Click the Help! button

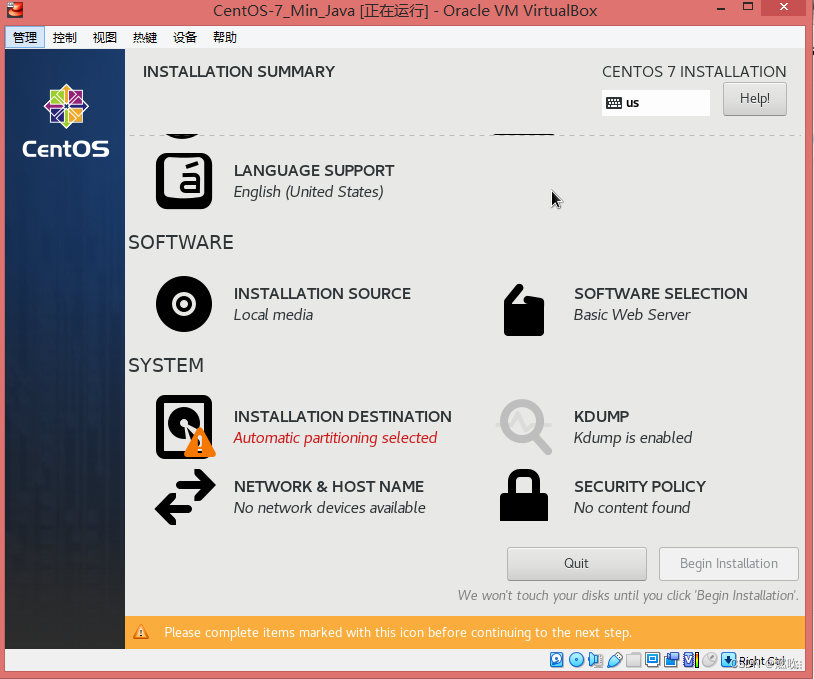[755, 99]
